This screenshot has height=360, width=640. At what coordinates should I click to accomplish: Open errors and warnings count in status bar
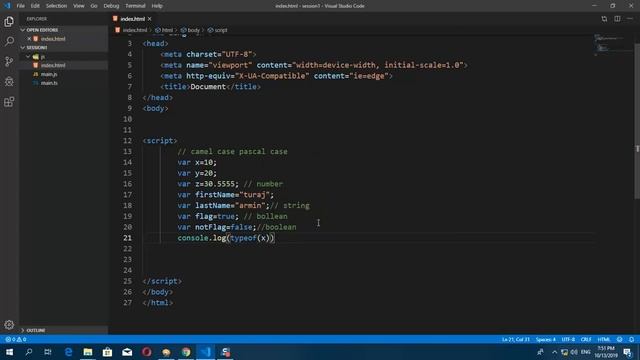(x=16, y=339)
